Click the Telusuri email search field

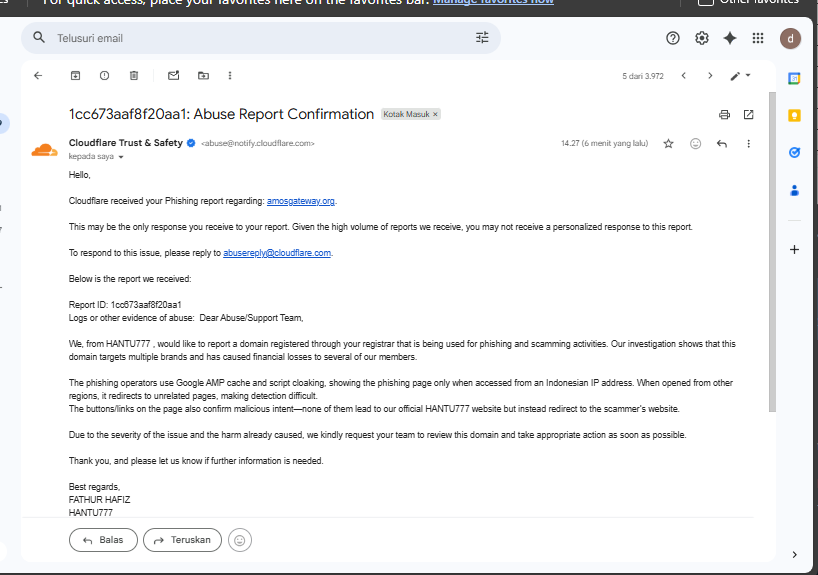[261, 38]
